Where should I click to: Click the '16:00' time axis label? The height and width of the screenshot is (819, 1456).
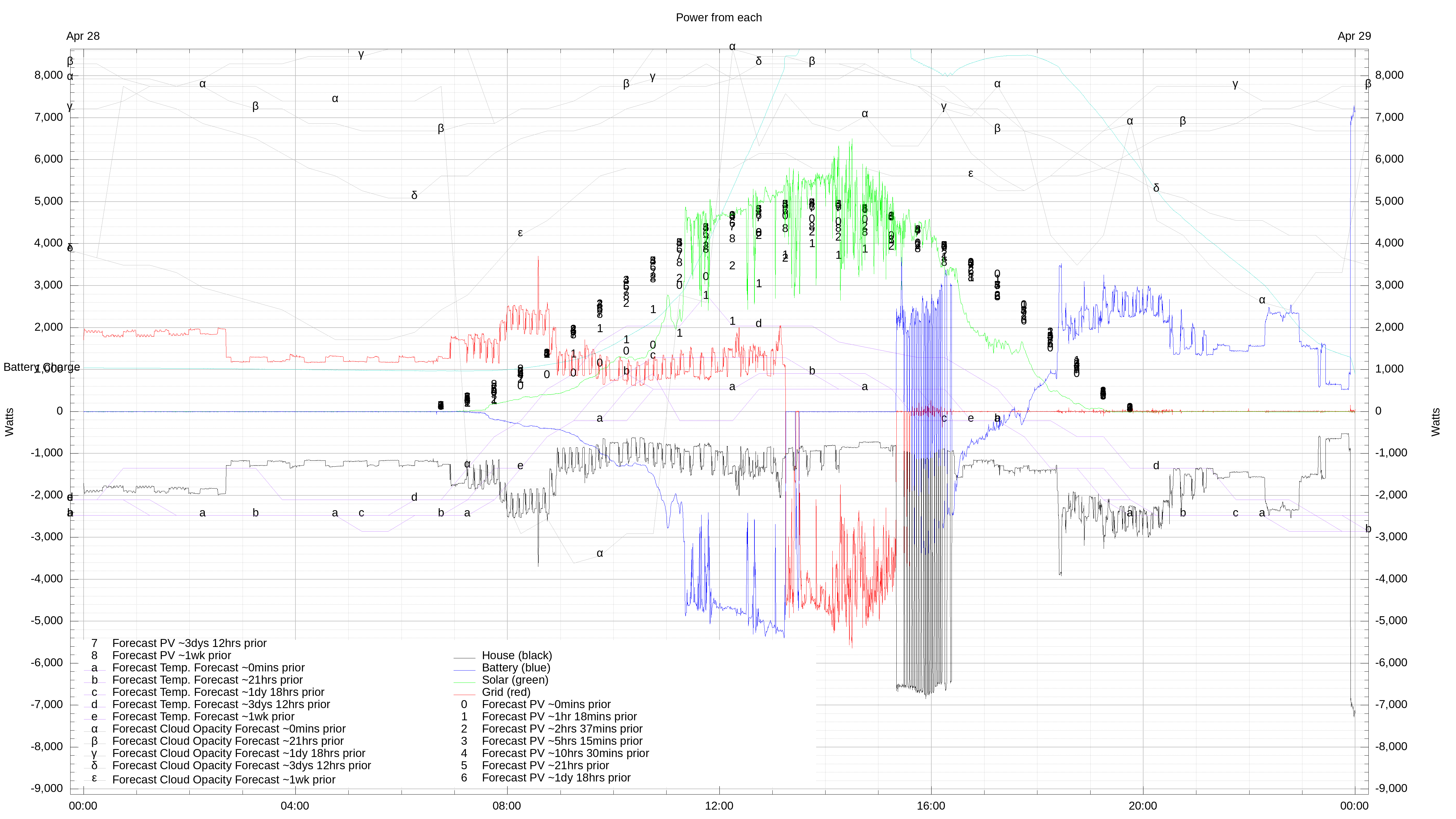tap(931, 806)
